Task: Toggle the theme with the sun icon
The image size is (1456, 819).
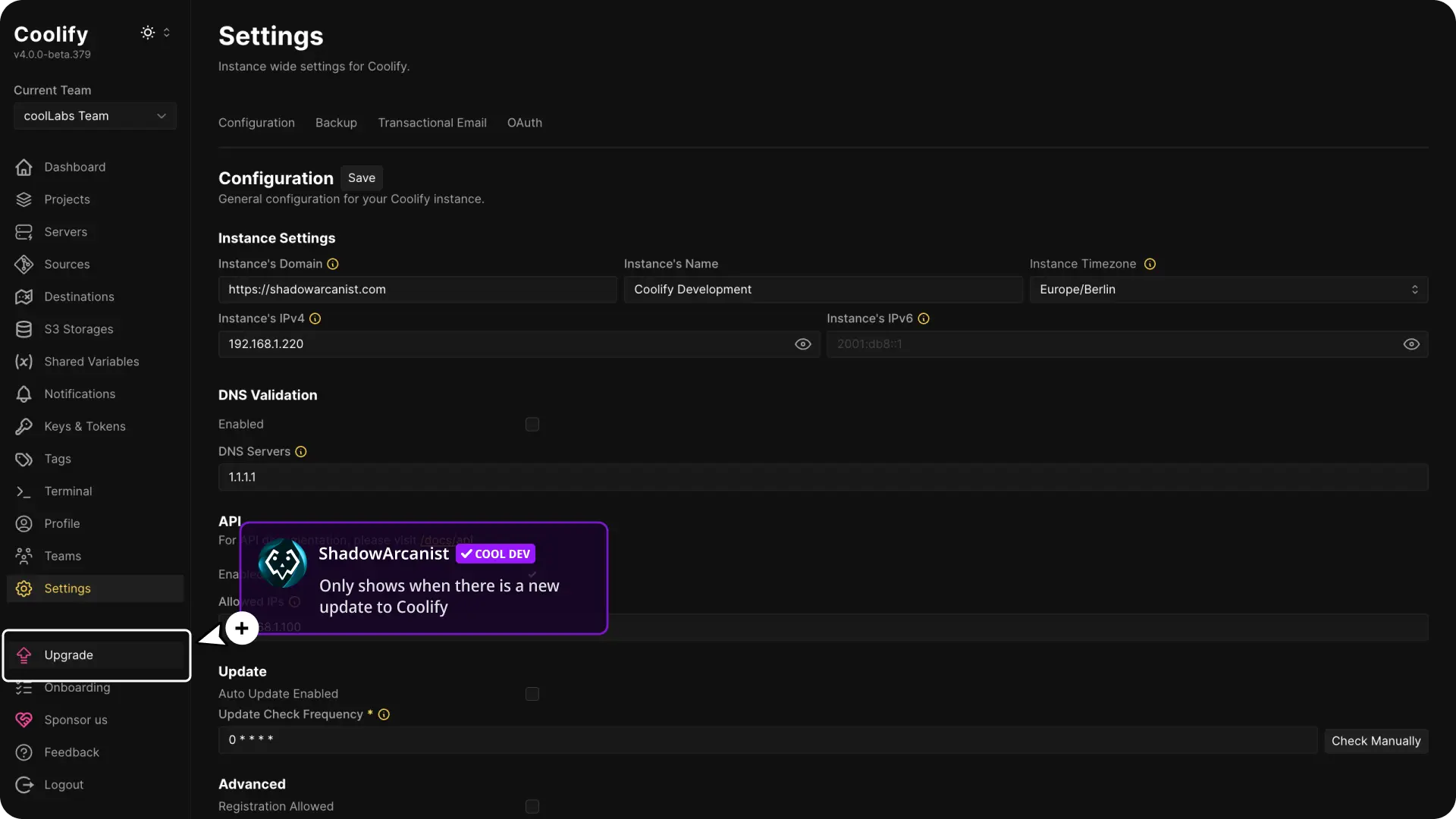Action: (x=149, y=33)
